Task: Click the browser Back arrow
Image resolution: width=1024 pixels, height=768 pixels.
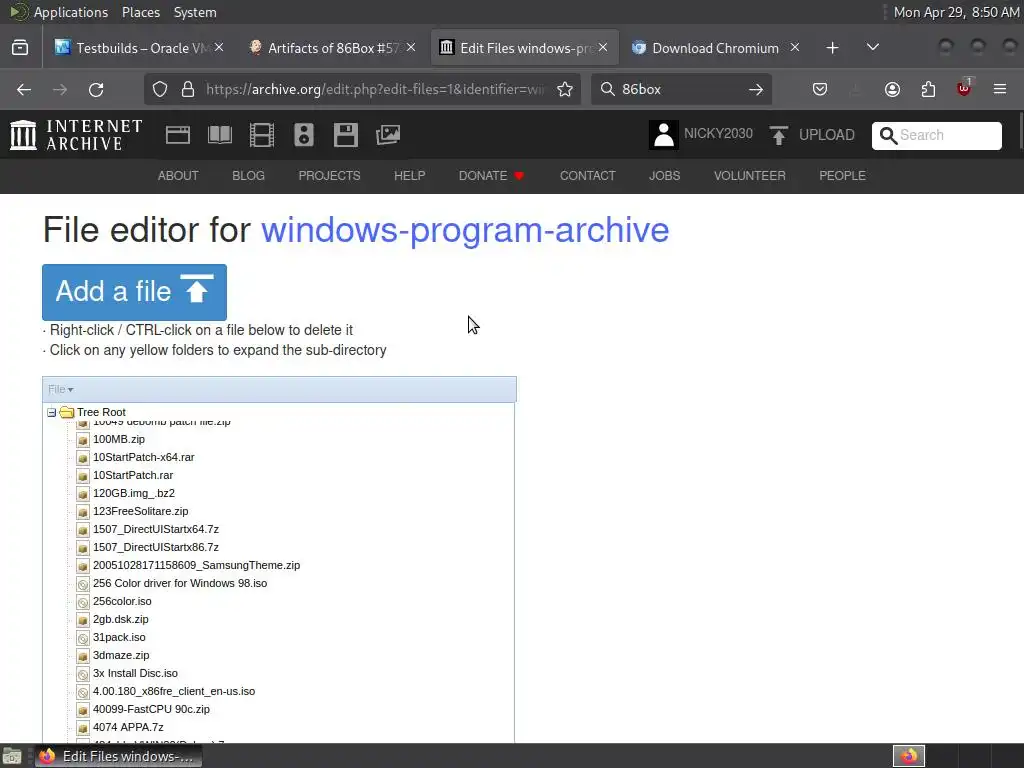Action: [24, 89]
